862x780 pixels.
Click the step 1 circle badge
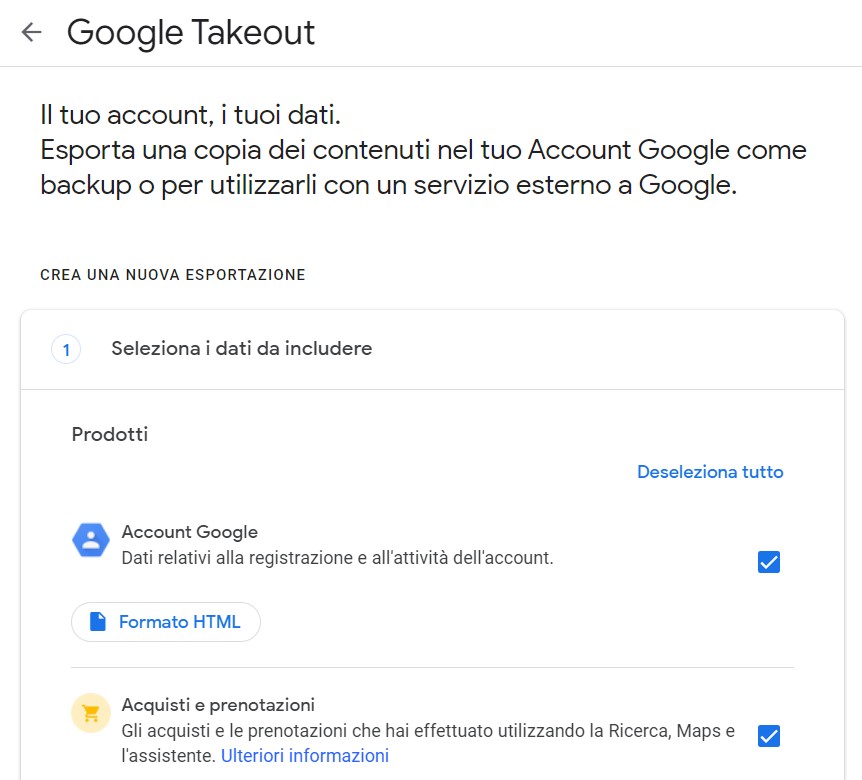[x=66, y=350]
